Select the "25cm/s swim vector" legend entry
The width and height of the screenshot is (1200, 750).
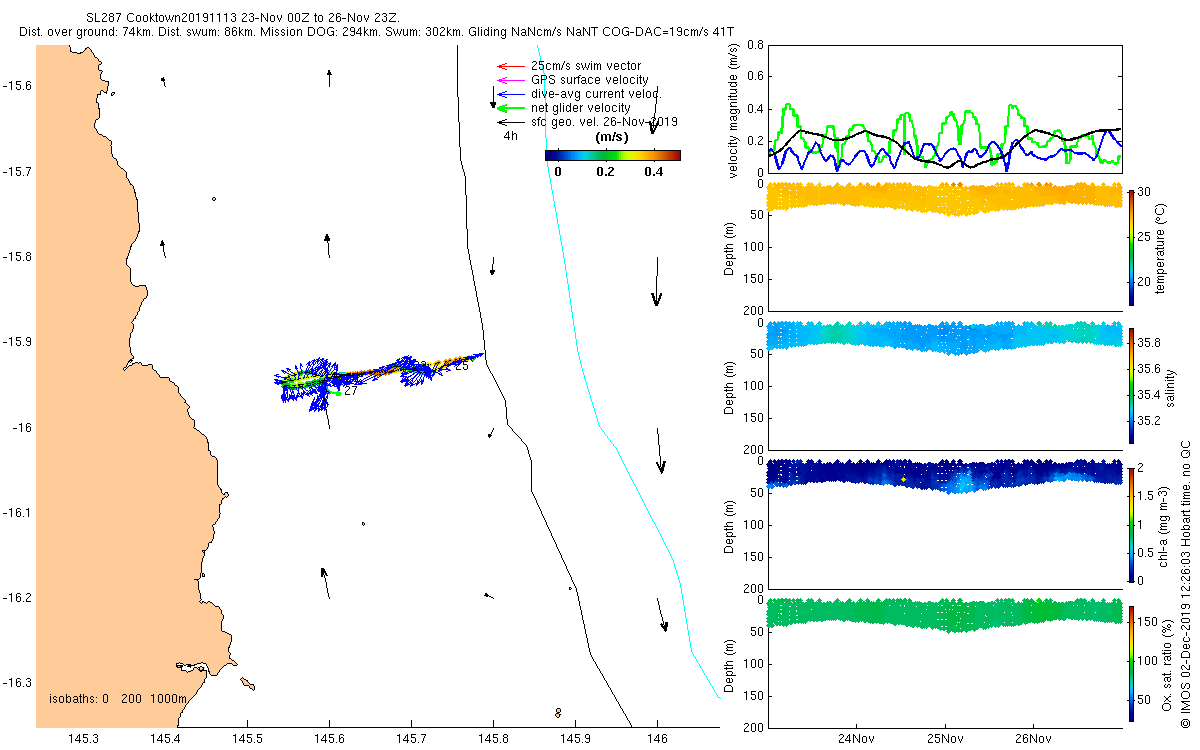point(586,66)
